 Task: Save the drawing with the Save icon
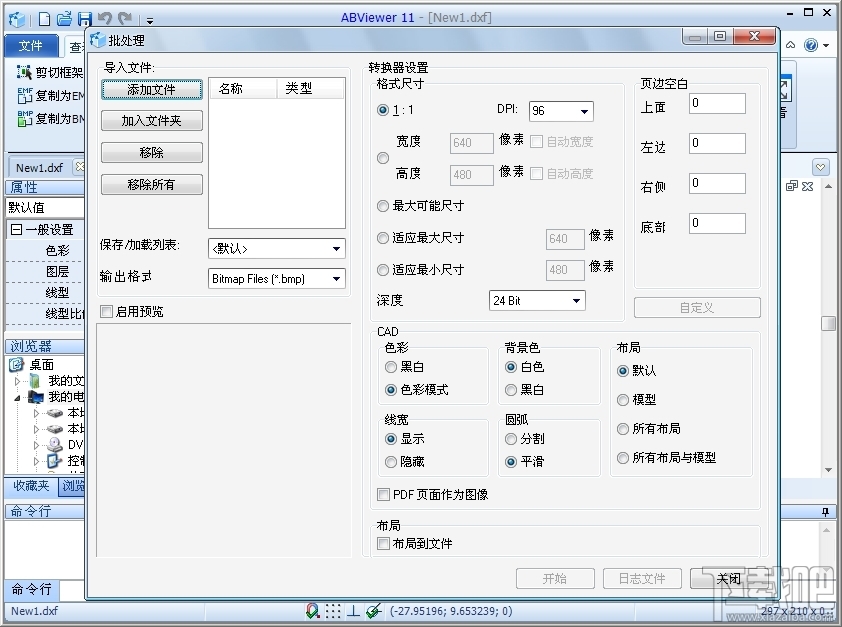click(x=83, y=17)
